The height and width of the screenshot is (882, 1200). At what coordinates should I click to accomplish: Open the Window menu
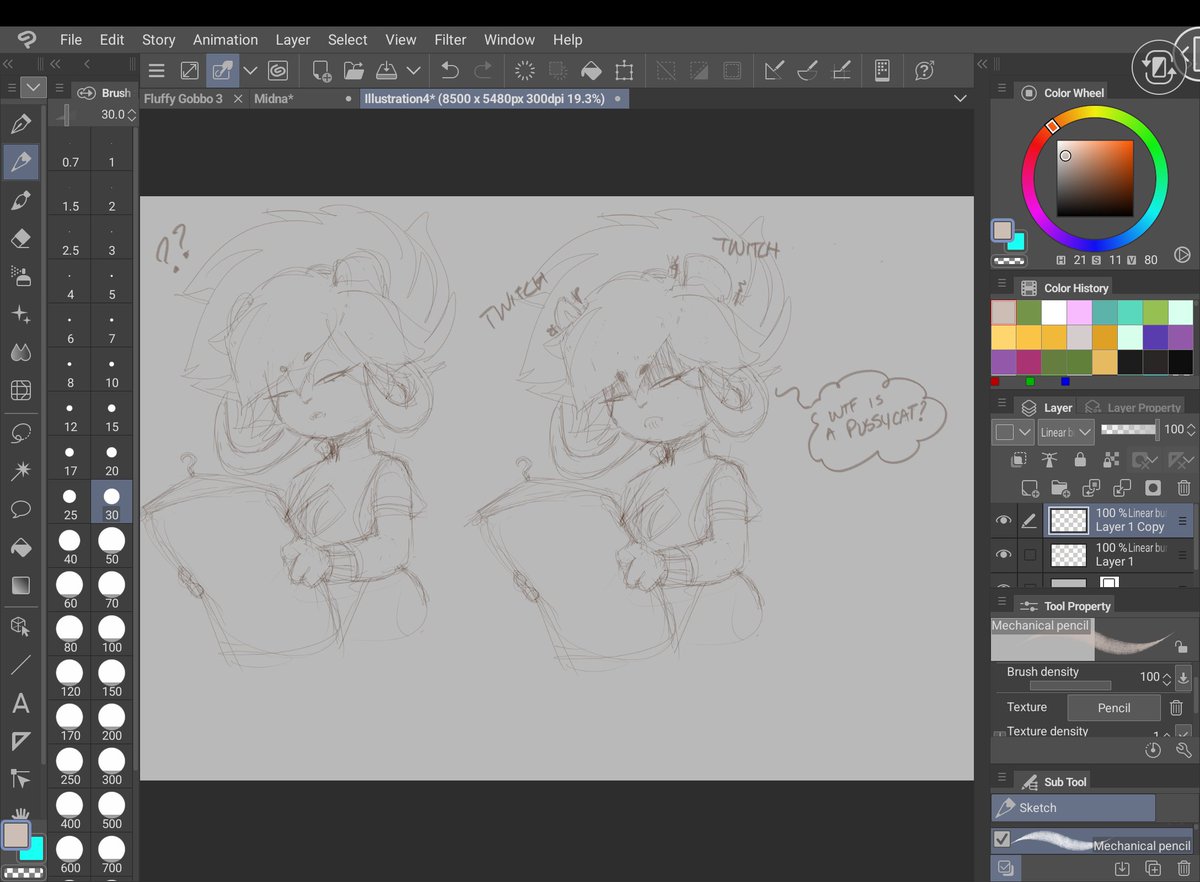pyautogui.click(x=509, y=39)
